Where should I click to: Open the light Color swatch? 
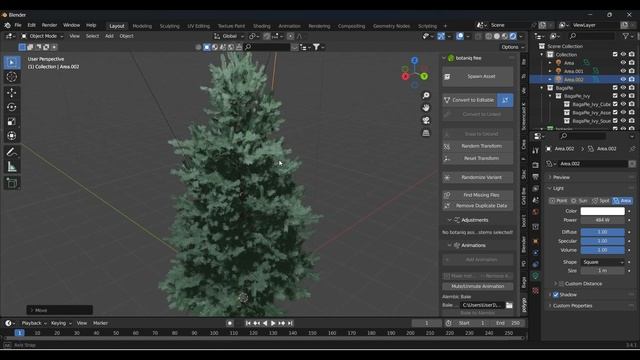(x=602, y=211)
